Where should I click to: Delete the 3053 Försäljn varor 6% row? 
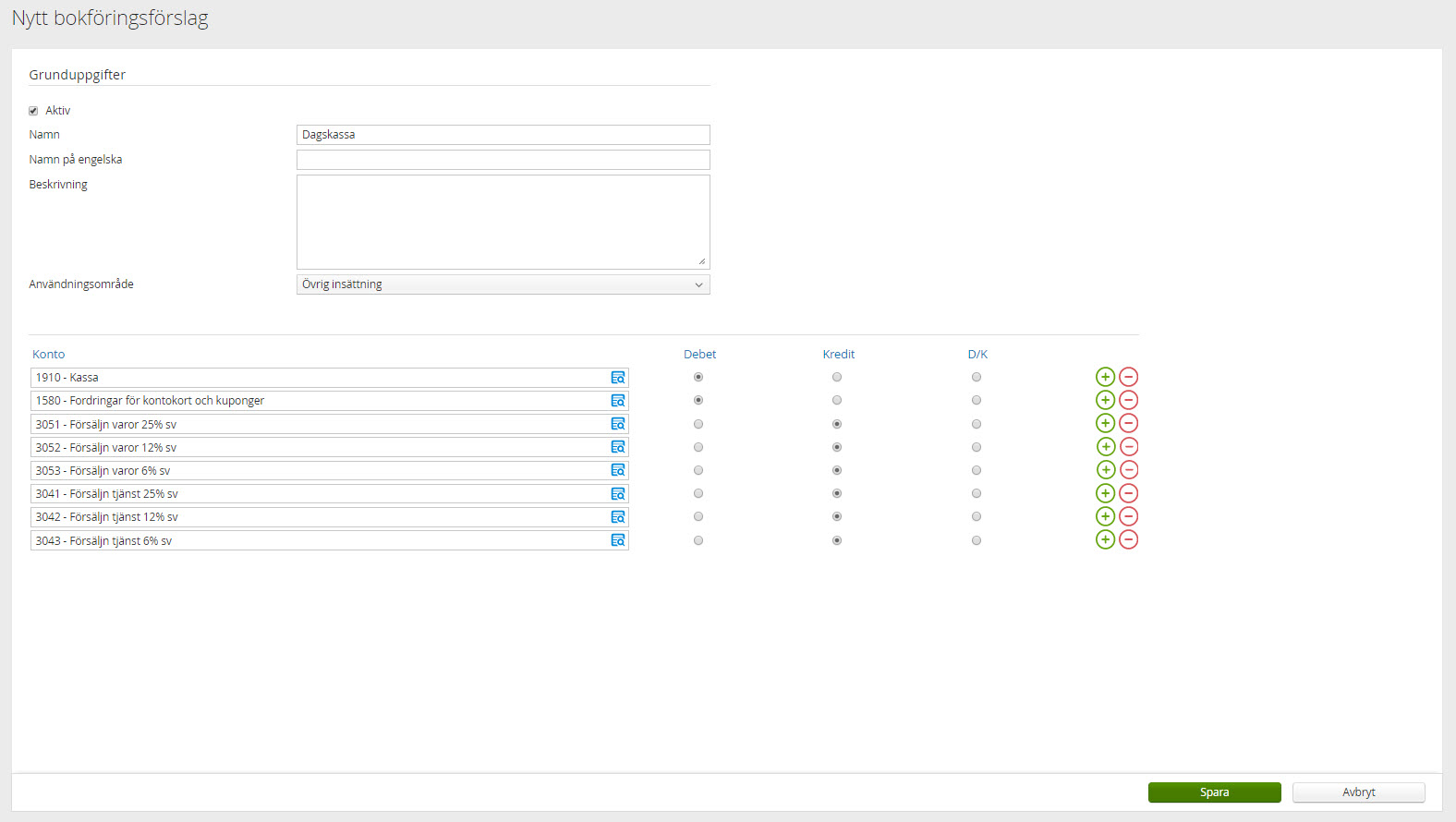[1128, 470]
